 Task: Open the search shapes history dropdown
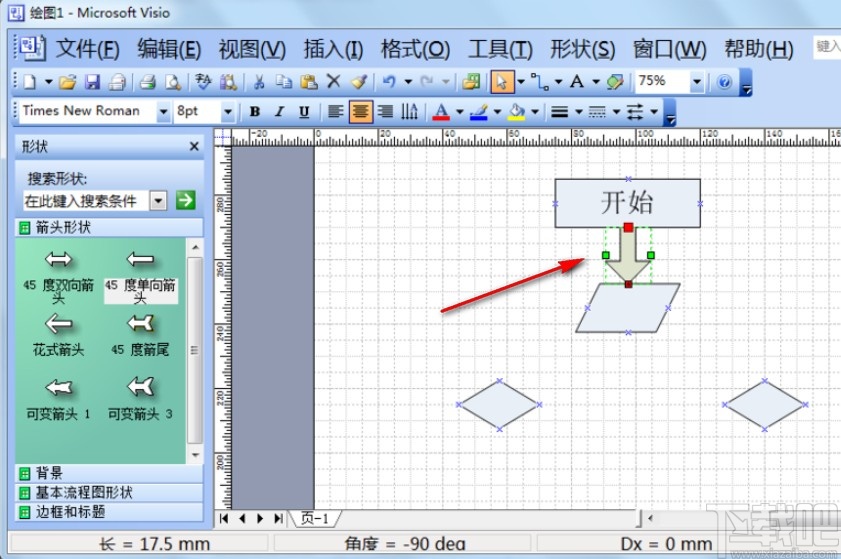click(x=158, y=201)
